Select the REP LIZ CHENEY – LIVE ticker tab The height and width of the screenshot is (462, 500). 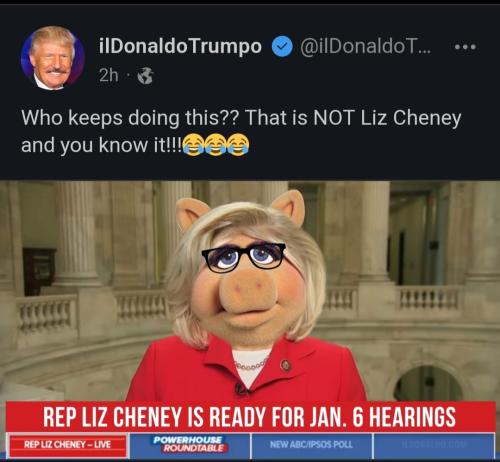[67, 445]
